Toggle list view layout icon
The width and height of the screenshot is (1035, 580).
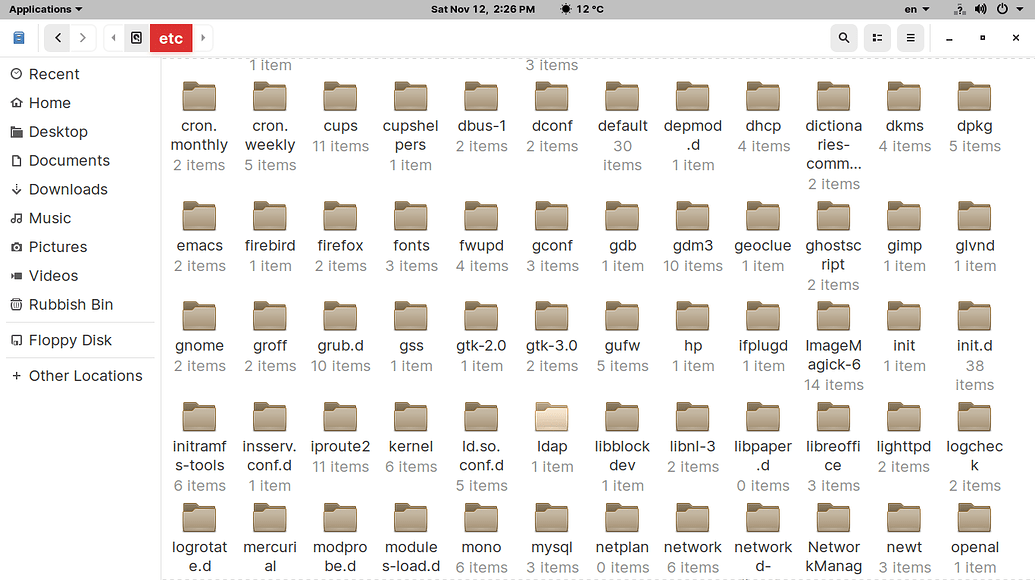[877, 38]
